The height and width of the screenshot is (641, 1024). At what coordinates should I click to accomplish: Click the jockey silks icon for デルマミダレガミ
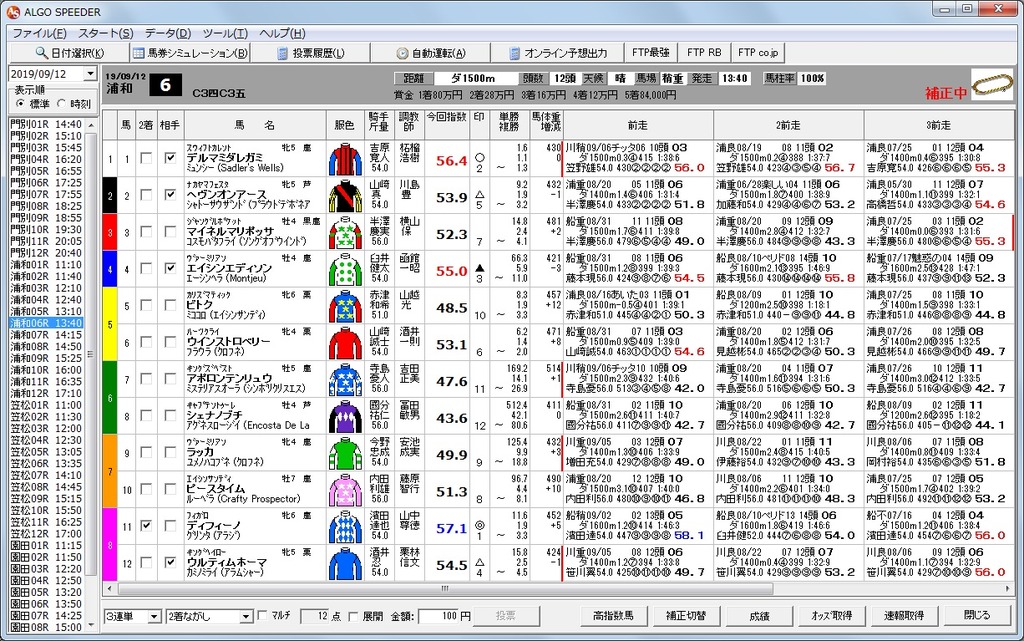click(345, 160)
